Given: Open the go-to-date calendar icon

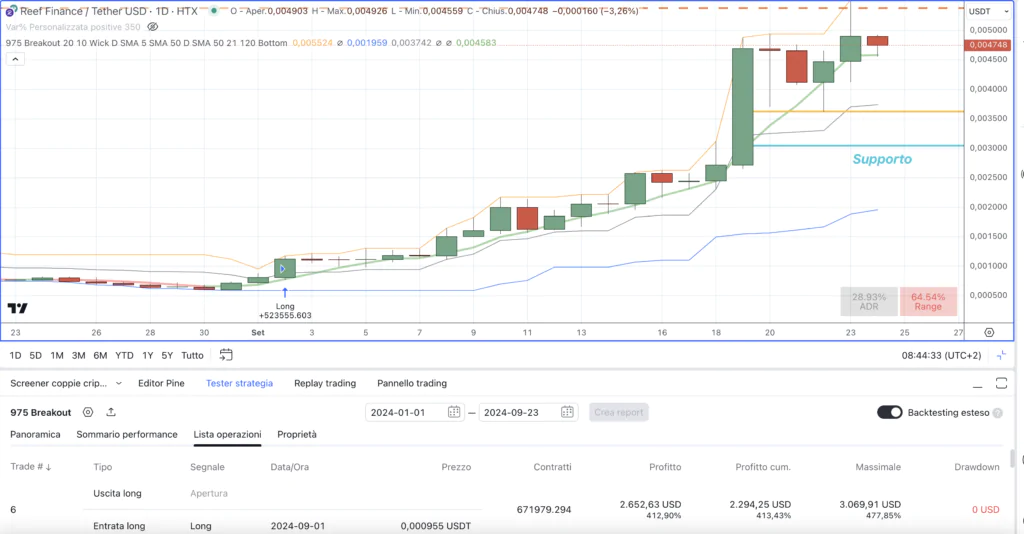Looking at the screenshot, I should [x=226, y=355].
